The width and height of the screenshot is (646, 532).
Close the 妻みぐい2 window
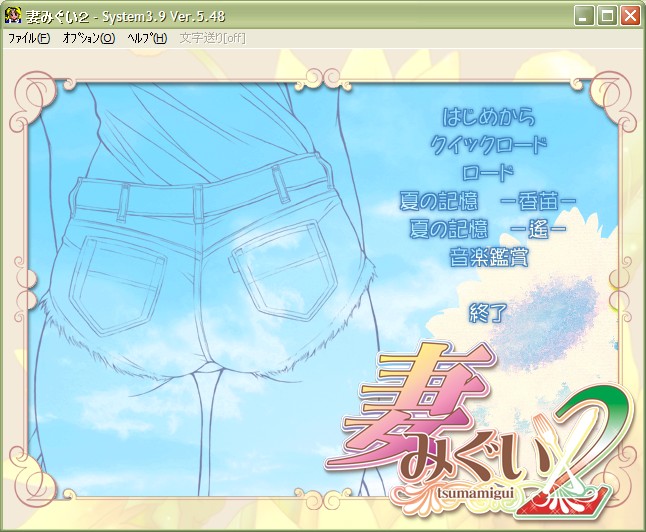[630, 16]
